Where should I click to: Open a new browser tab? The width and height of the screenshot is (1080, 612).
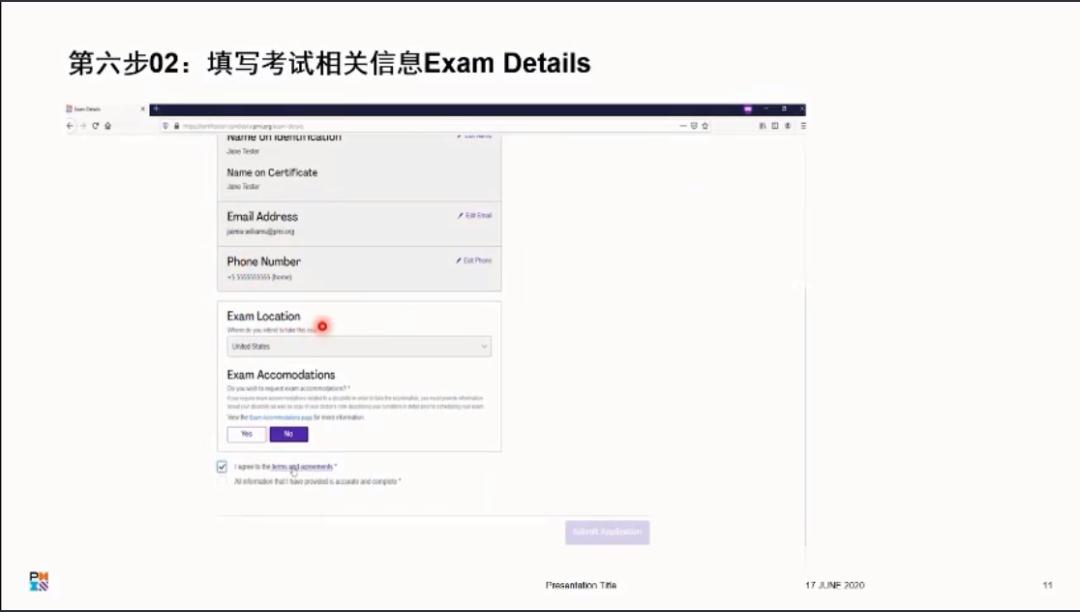(156, 110)
